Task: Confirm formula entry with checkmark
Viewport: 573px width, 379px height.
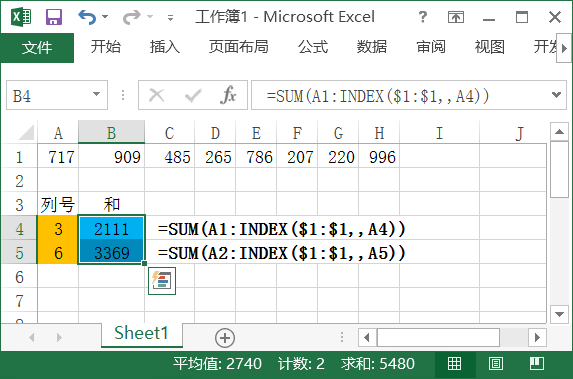Action: [x=193, y=96]
